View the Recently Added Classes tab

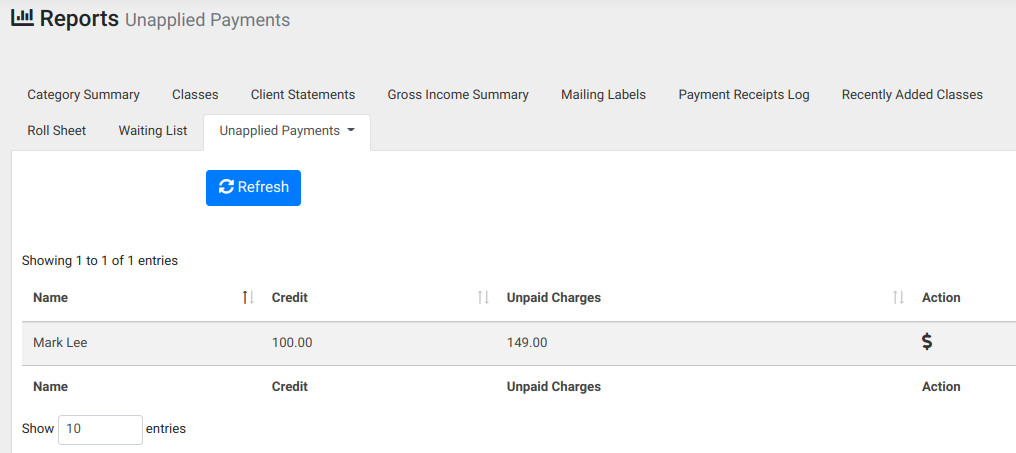click(x=912, y=95)
